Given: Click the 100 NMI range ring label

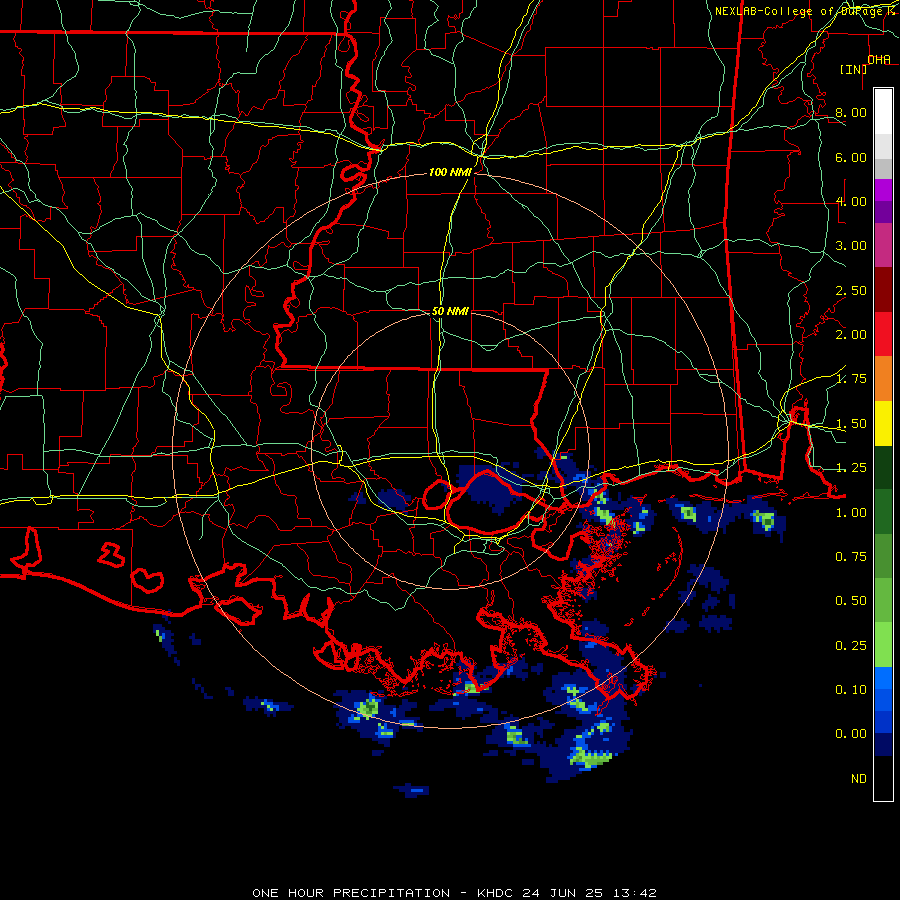Looking at the screenshot, I should coord(450,172).
